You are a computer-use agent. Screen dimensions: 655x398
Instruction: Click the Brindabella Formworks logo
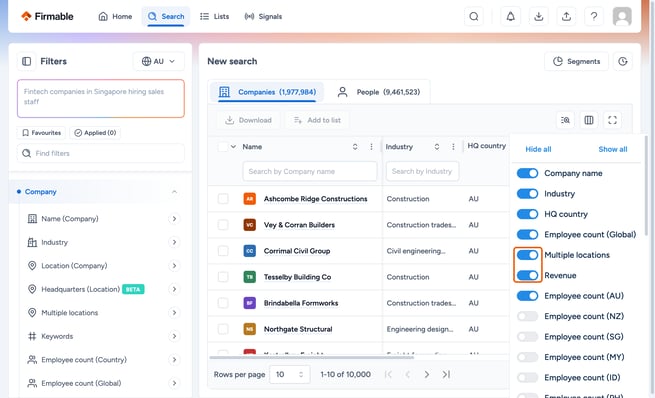(x=249, y=303)
